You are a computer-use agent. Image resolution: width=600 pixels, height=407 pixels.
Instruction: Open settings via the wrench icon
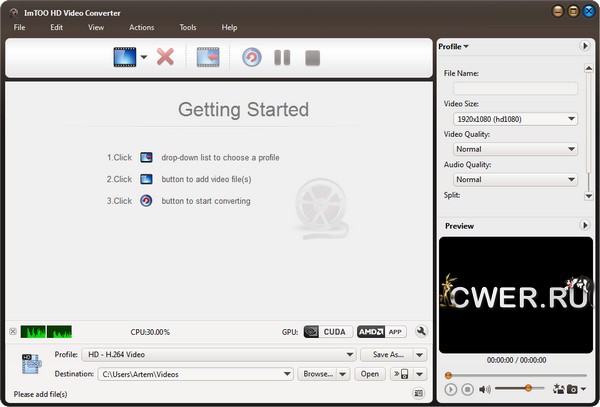coord(422,332)
